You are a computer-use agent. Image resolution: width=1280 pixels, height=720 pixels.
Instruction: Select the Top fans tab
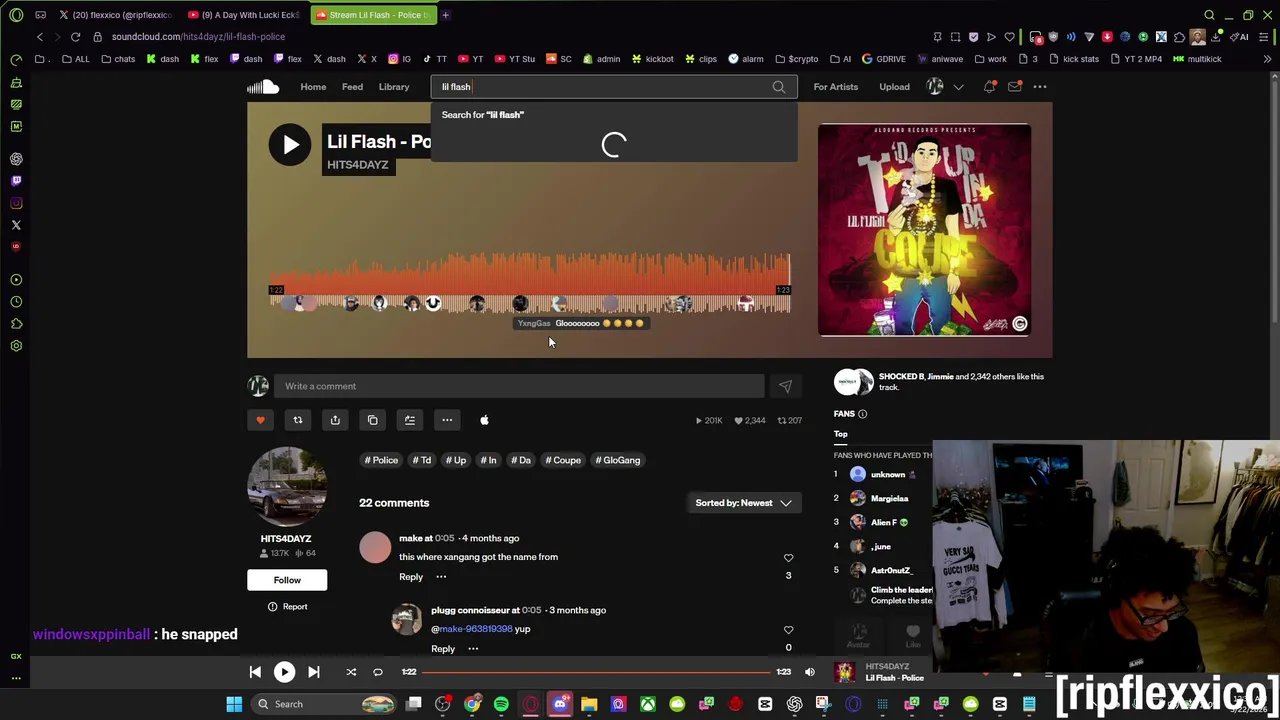[x=841, y=434]
